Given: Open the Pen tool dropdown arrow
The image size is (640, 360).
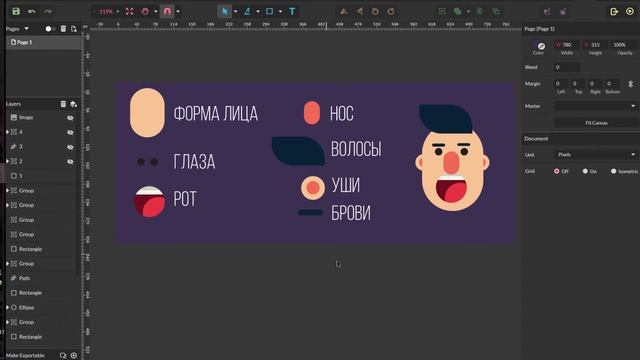Looking at the screenshot, I should click(x=258, y=11).
